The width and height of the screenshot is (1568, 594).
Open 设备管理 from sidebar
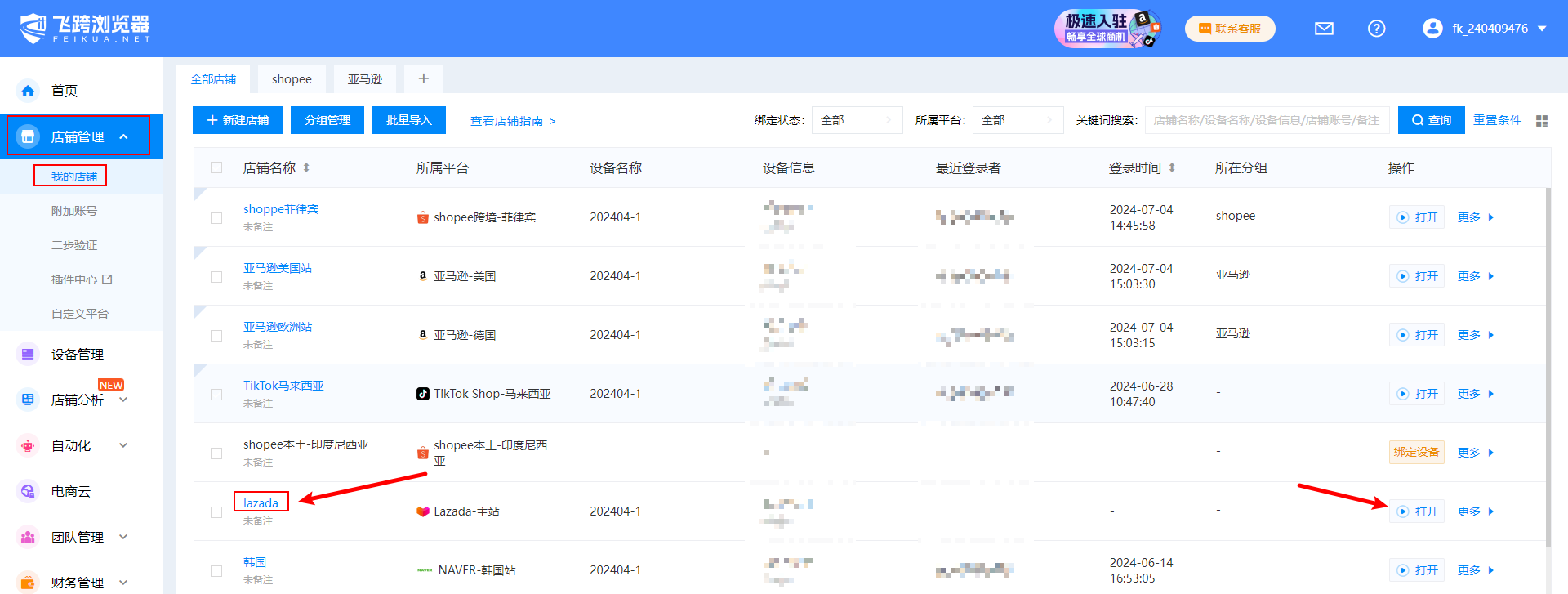77,354
